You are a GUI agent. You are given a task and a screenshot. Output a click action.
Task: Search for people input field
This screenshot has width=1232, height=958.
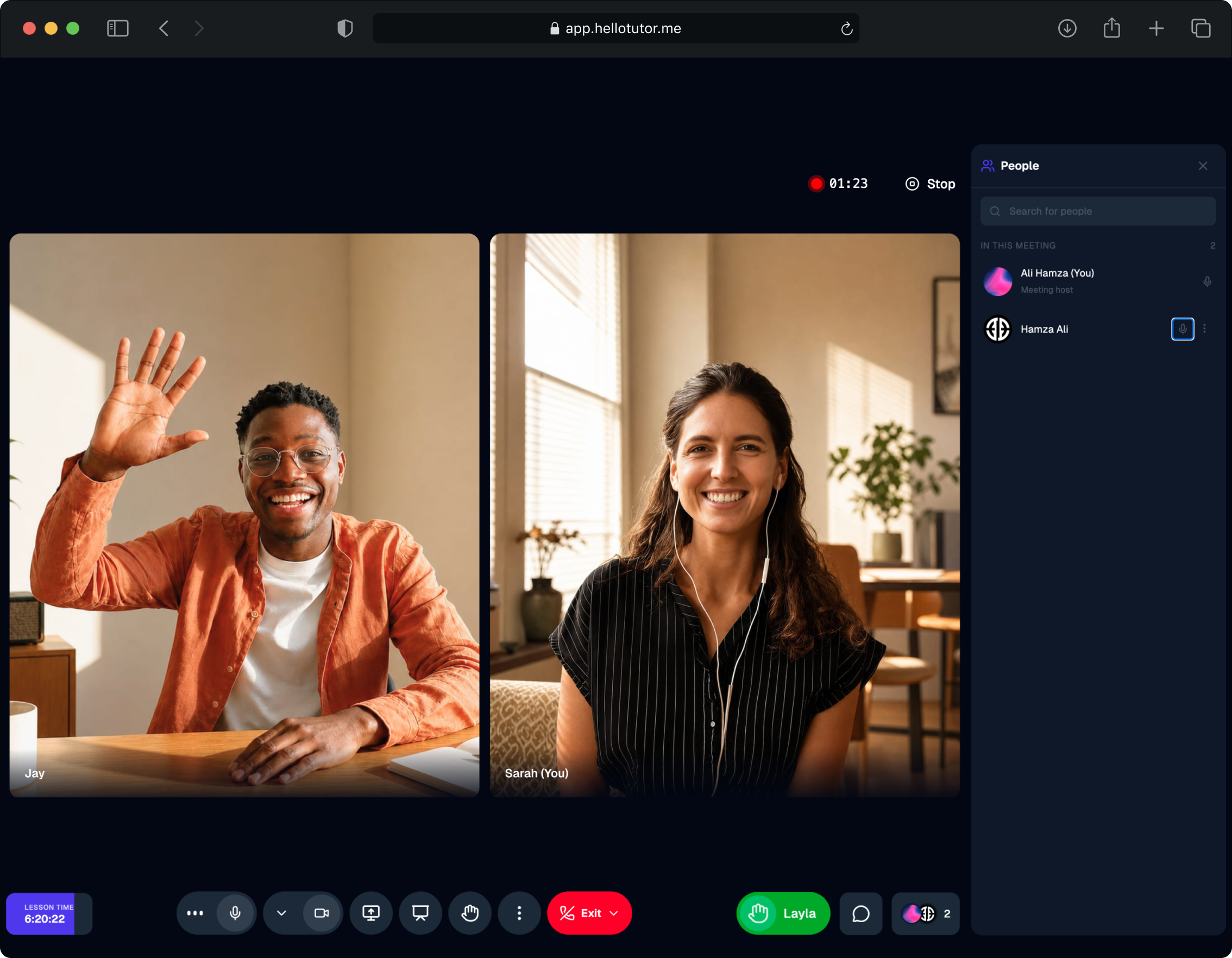[1098, 211]
